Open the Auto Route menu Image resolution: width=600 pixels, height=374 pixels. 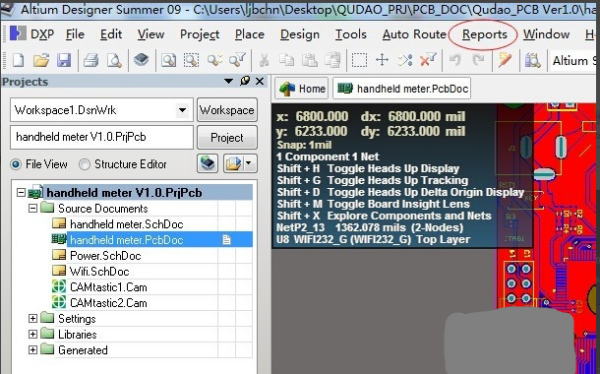414,34
